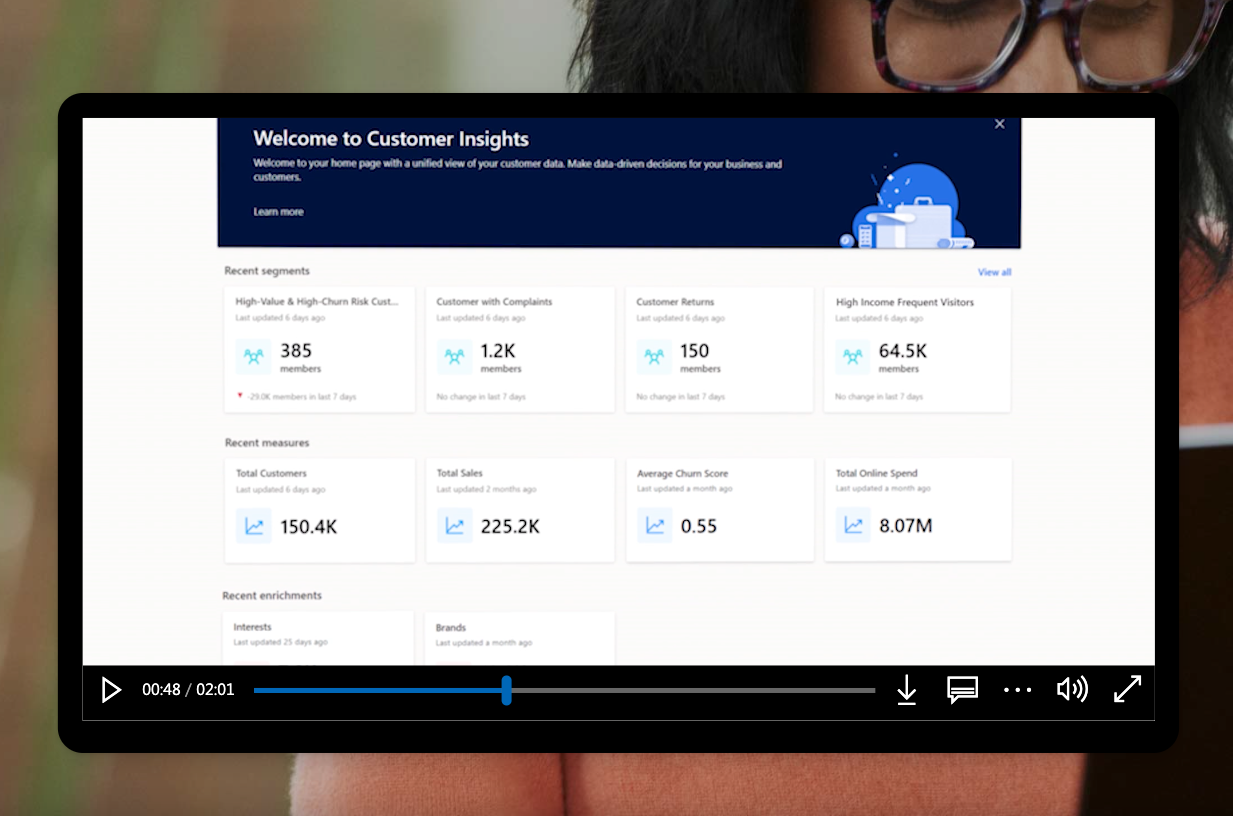Click chart icon beside 225.2K
Image resolution: width=1233 pixels, height=816 pixels.
click(x=455, y=526)
